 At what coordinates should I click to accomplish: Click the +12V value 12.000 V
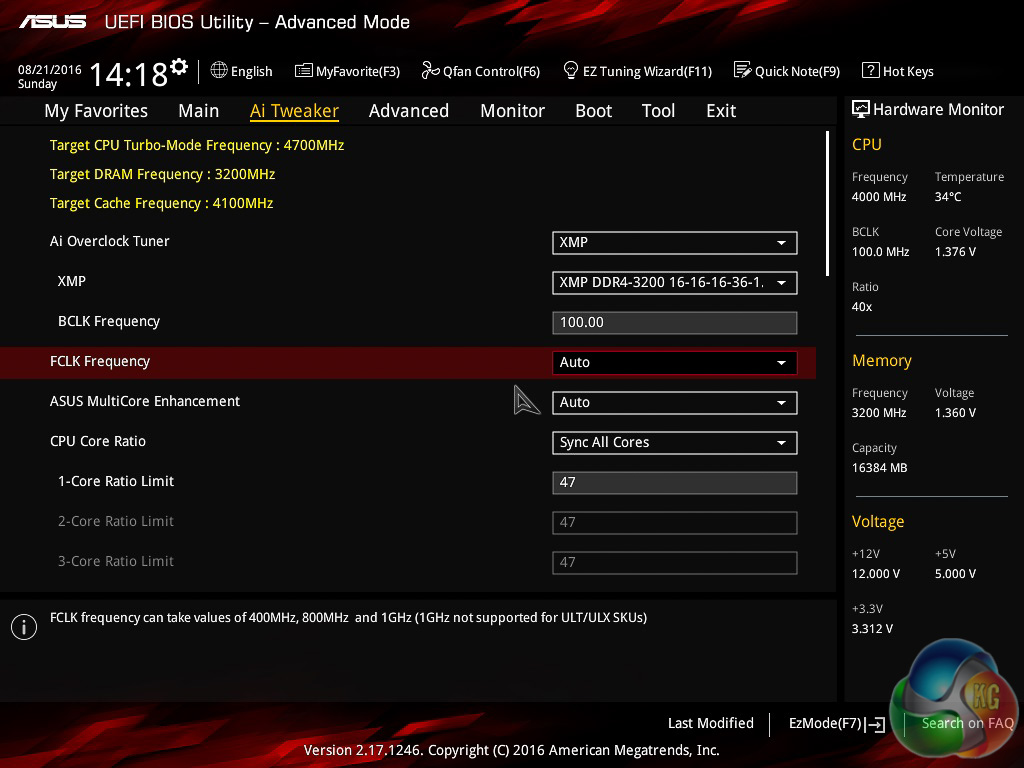876,573
